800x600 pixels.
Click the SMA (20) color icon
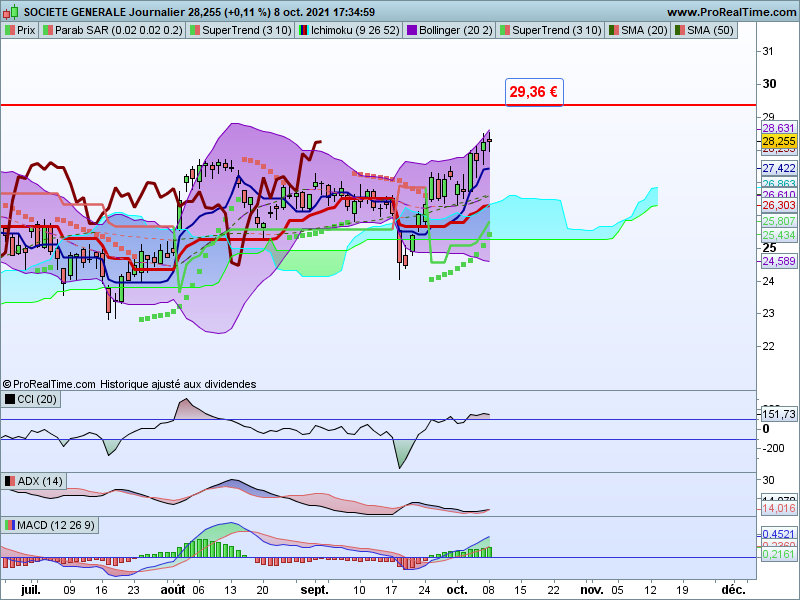614,30
